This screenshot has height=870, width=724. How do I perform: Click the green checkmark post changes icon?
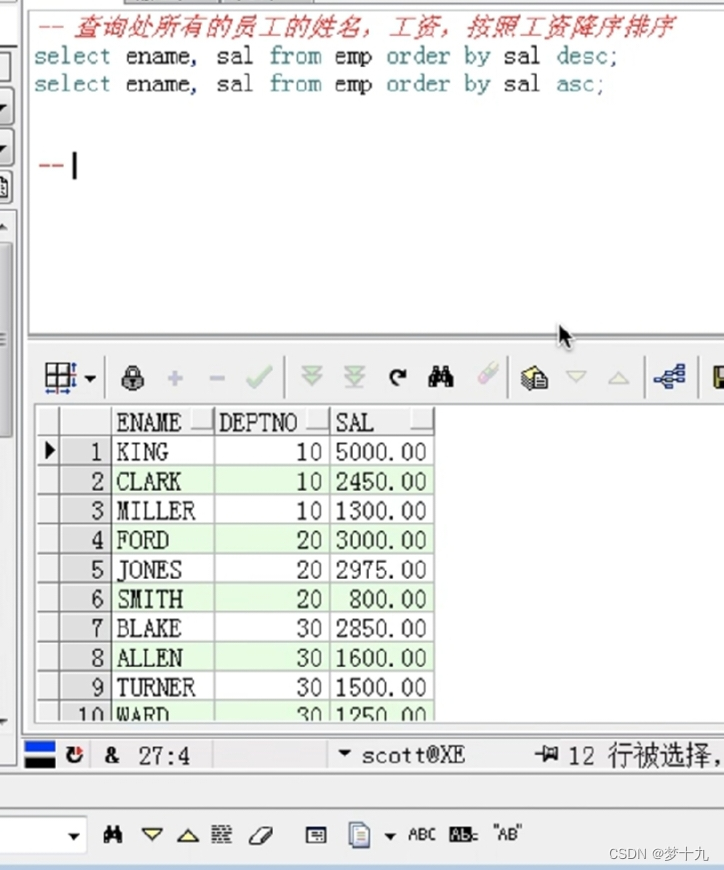[259, 377]
